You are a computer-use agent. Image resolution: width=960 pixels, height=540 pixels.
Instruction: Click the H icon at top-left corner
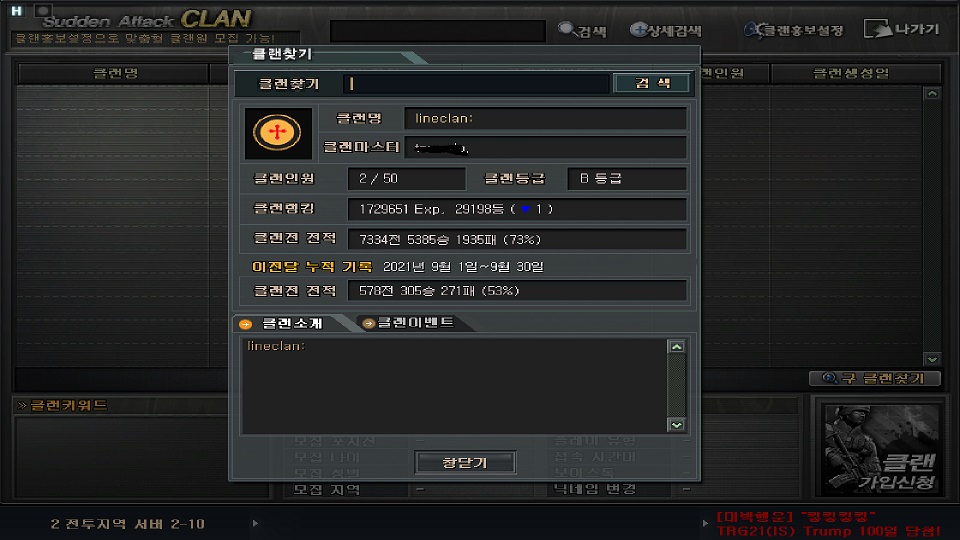[17, 10]
